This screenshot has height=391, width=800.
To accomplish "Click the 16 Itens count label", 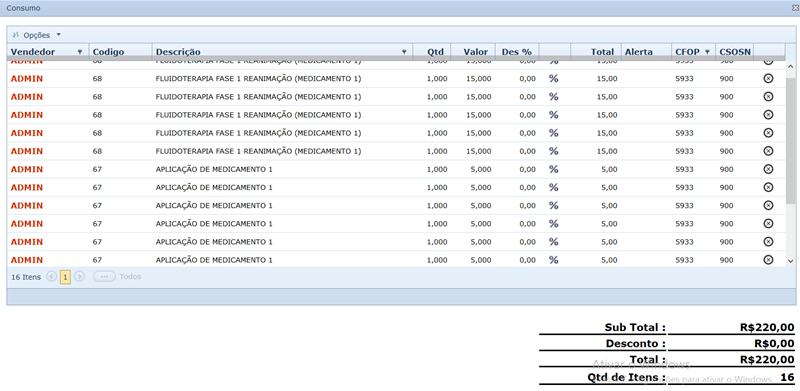I will [x=26, y=277].
